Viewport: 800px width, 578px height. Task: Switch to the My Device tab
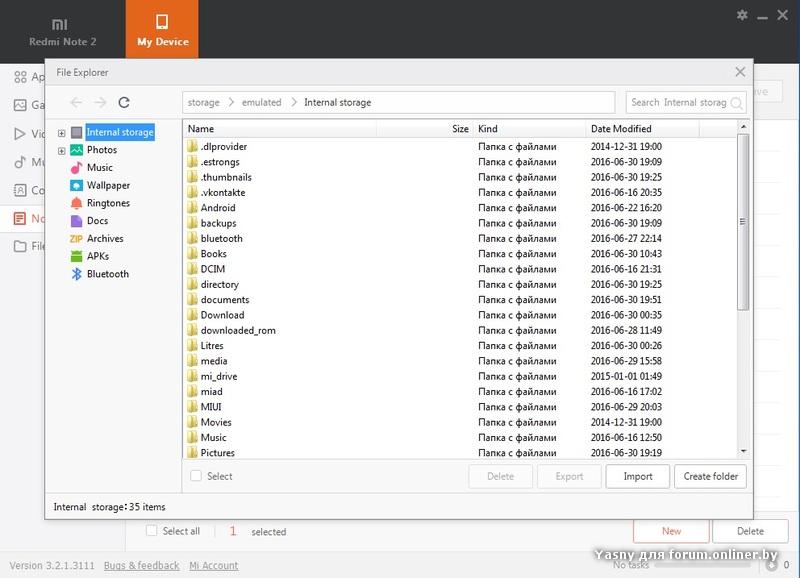162,30
